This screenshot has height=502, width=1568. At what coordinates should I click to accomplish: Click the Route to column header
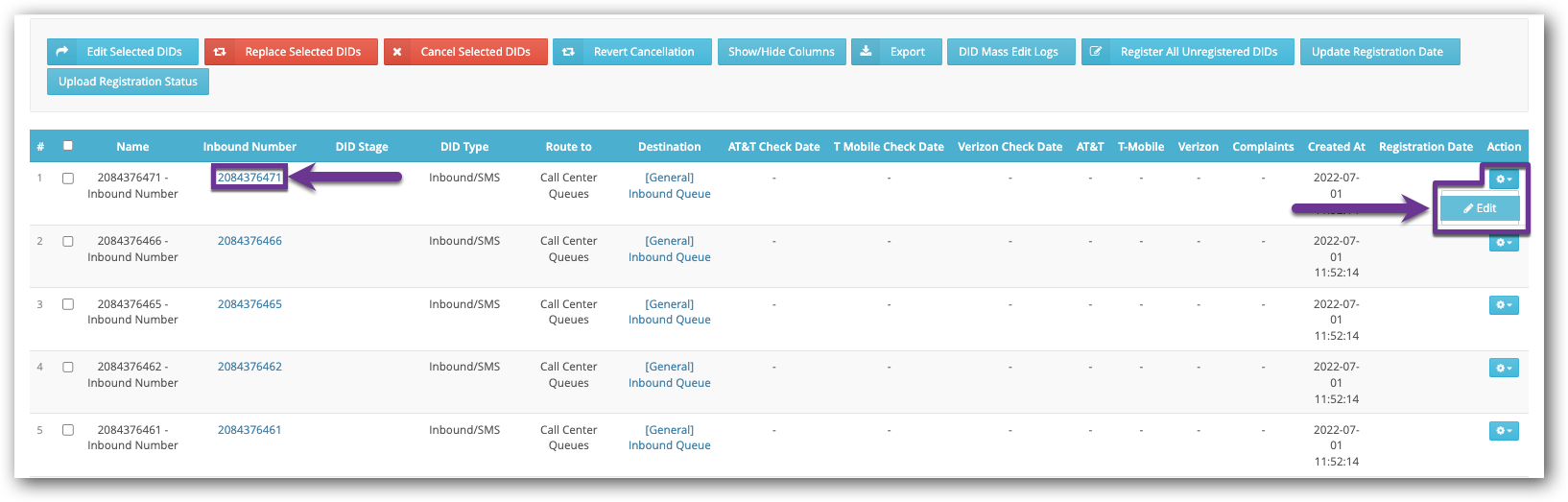(x=569, y=147)
